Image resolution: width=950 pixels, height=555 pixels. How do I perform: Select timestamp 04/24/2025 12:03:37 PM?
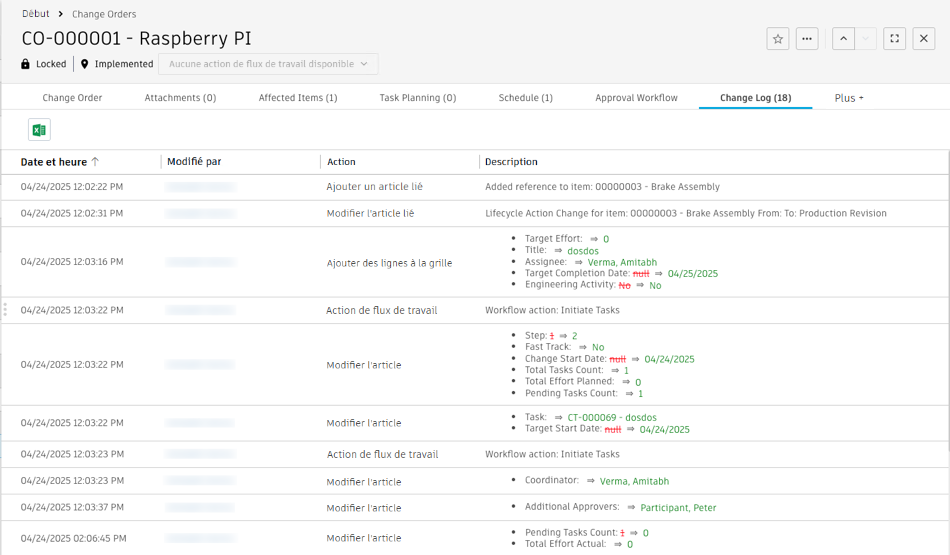pos(72,507)
